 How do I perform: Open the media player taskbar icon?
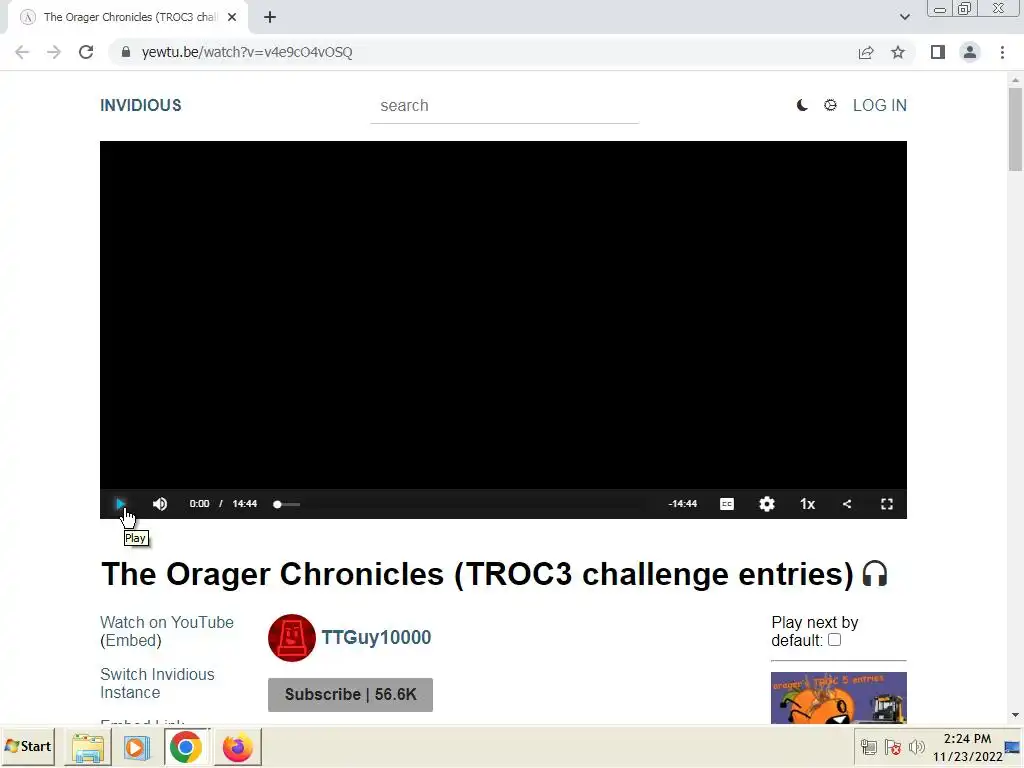136,747
